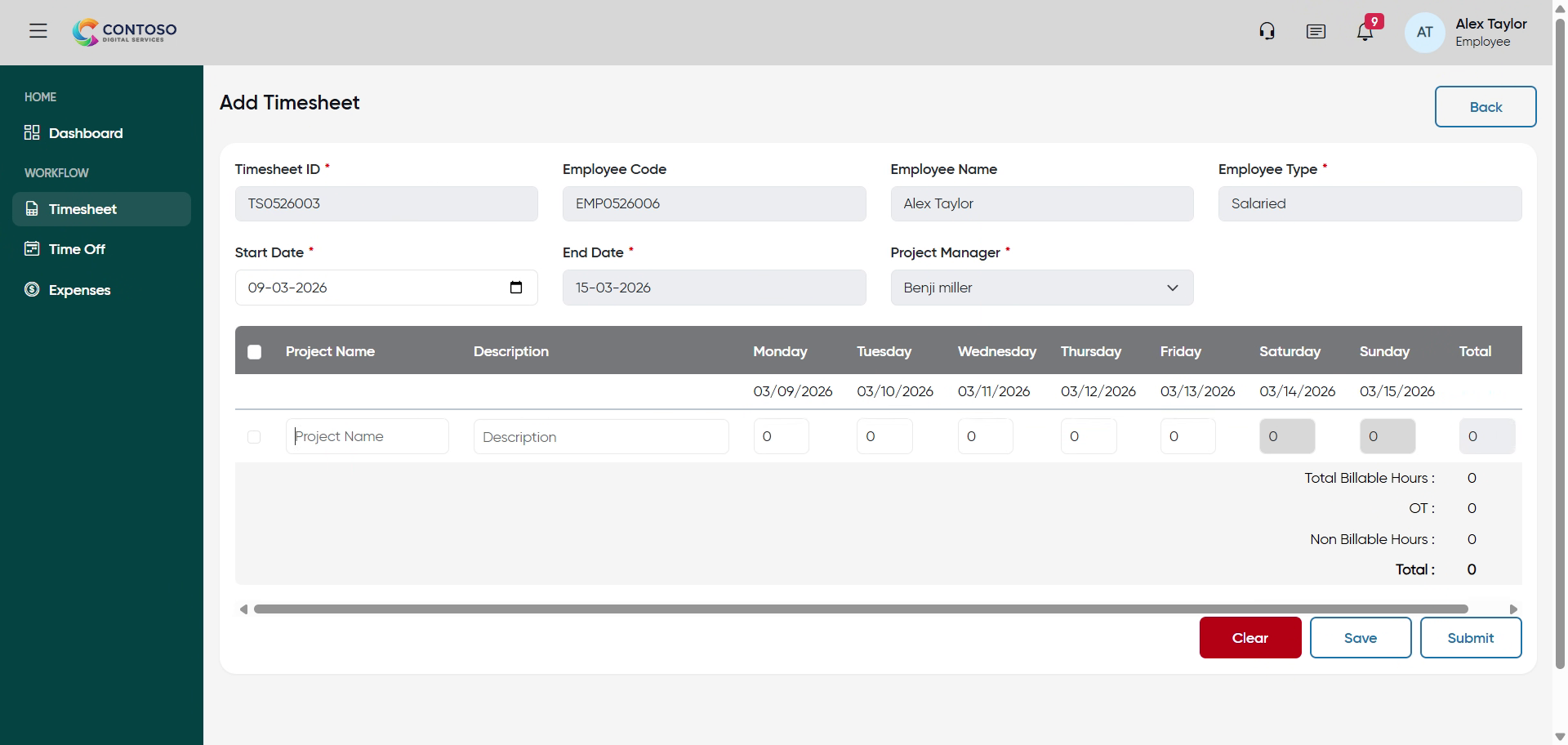Click the Expenses dollar icon in sidebar

pyautogui.click(x=31, y=290)
